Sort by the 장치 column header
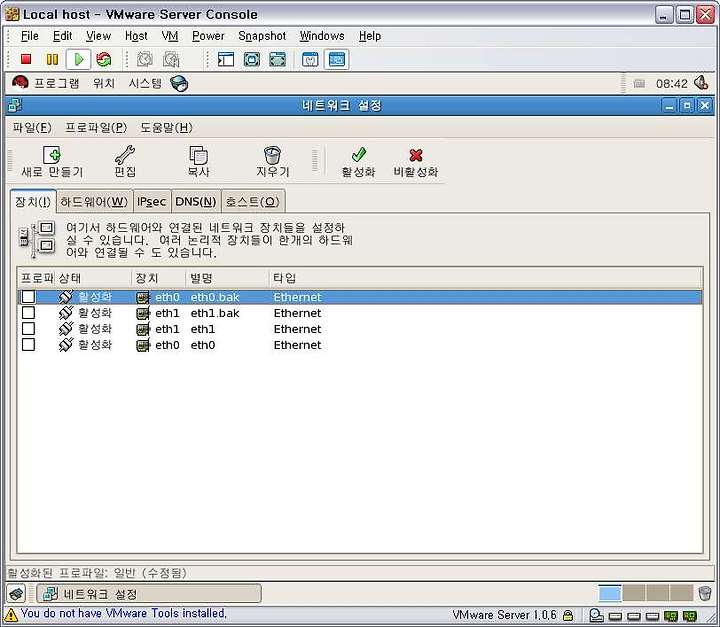 tap(159, 278)
